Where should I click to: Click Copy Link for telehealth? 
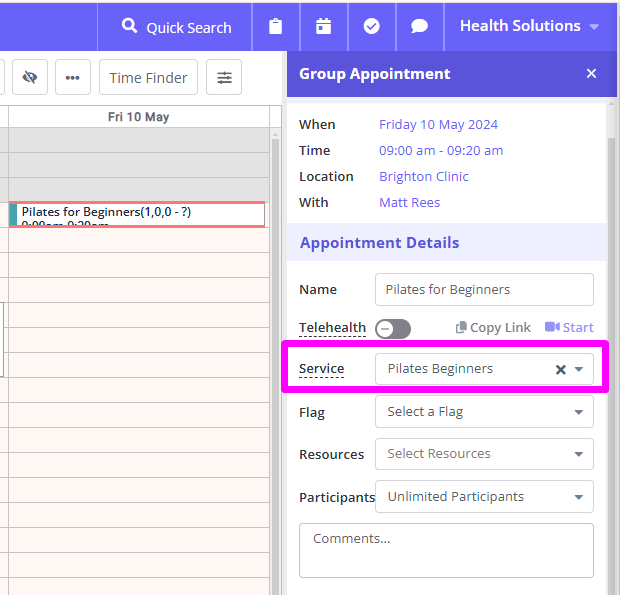point(493,328)
